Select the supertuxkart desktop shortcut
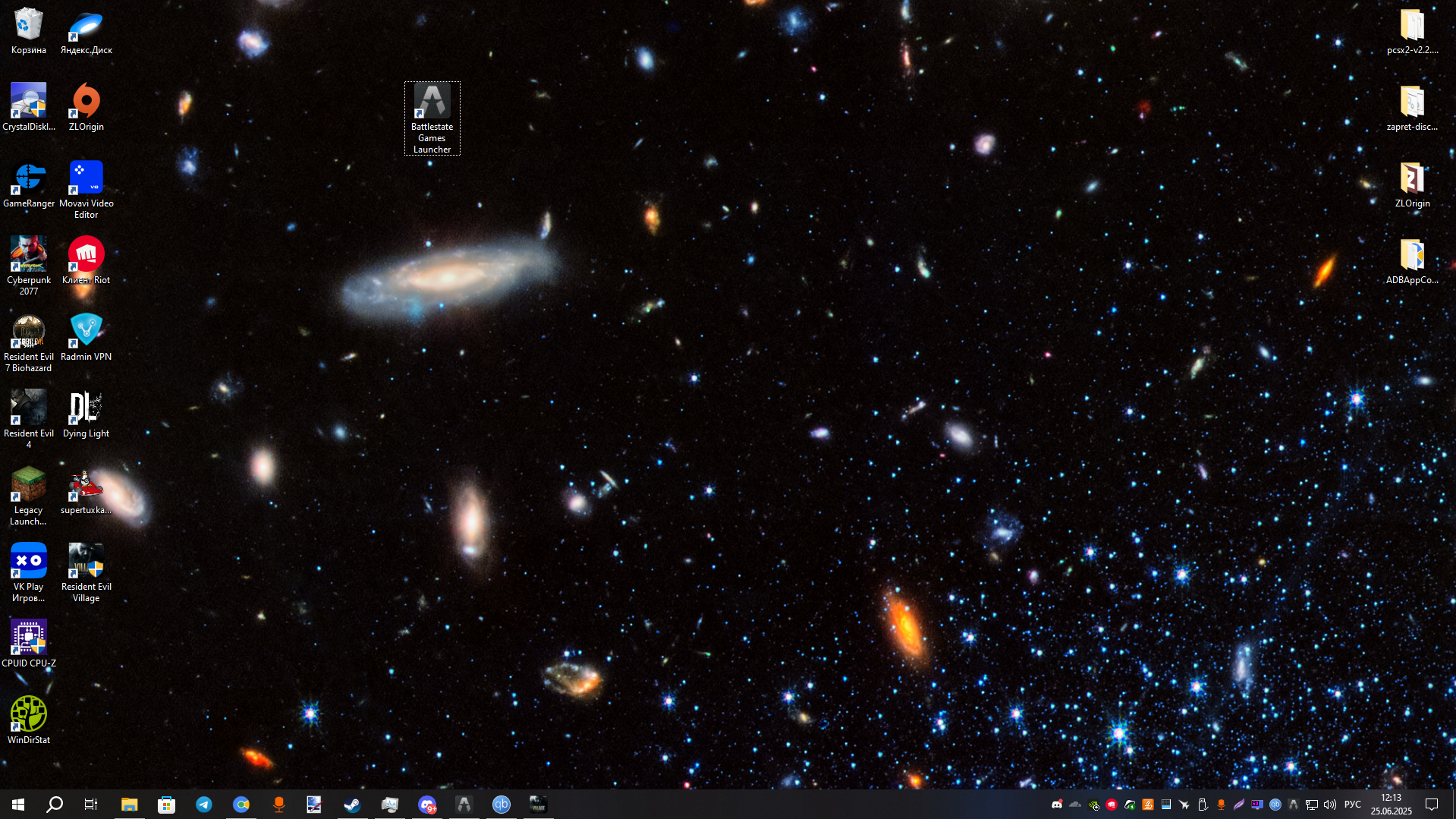 [86, 491]
